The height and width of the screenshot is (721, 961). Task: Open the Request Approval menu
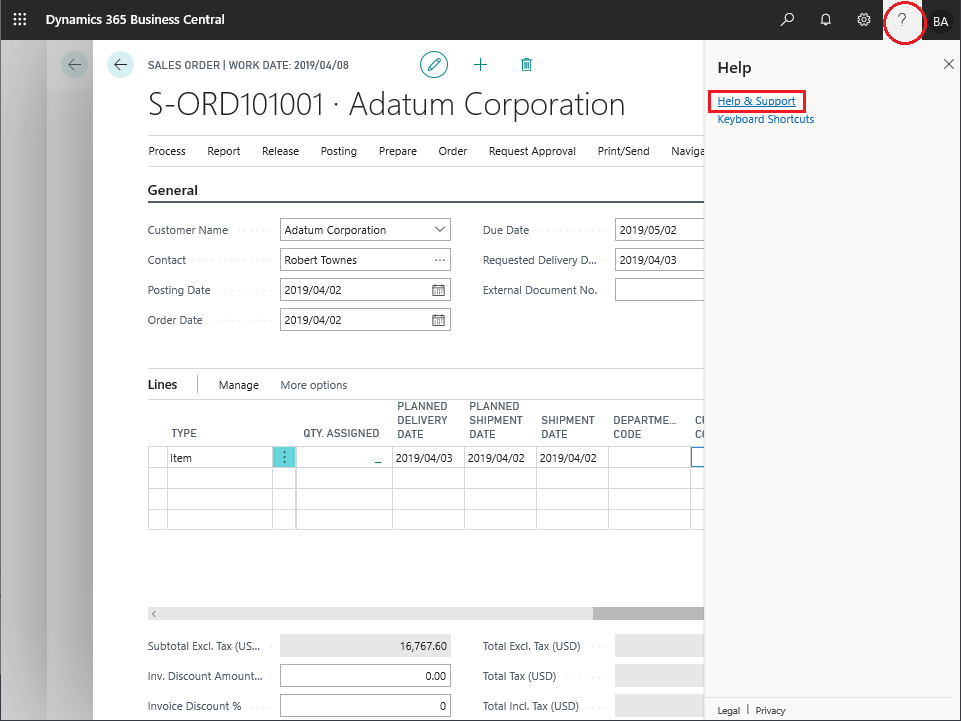coord(532,151)
